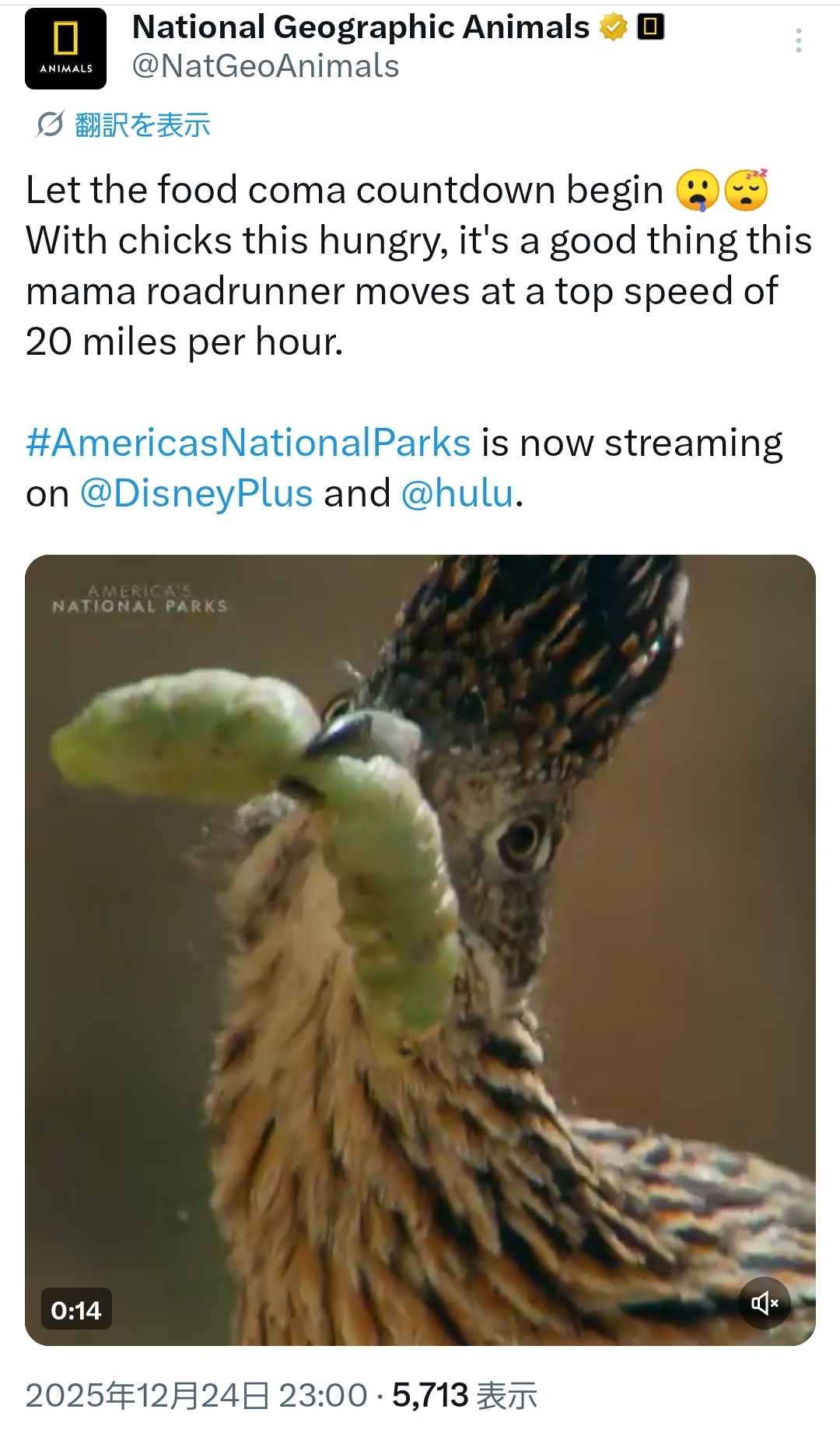The image size is (840, 1437).
Task: Click the drooling face emoji
Action: tap(698, 191)
